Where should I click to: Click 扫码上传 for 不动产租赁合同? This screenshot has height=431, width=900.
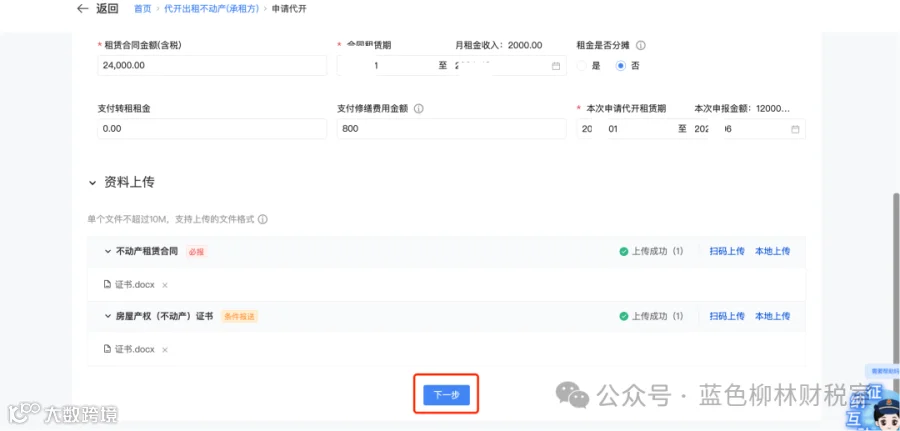(x=727, y=251)
